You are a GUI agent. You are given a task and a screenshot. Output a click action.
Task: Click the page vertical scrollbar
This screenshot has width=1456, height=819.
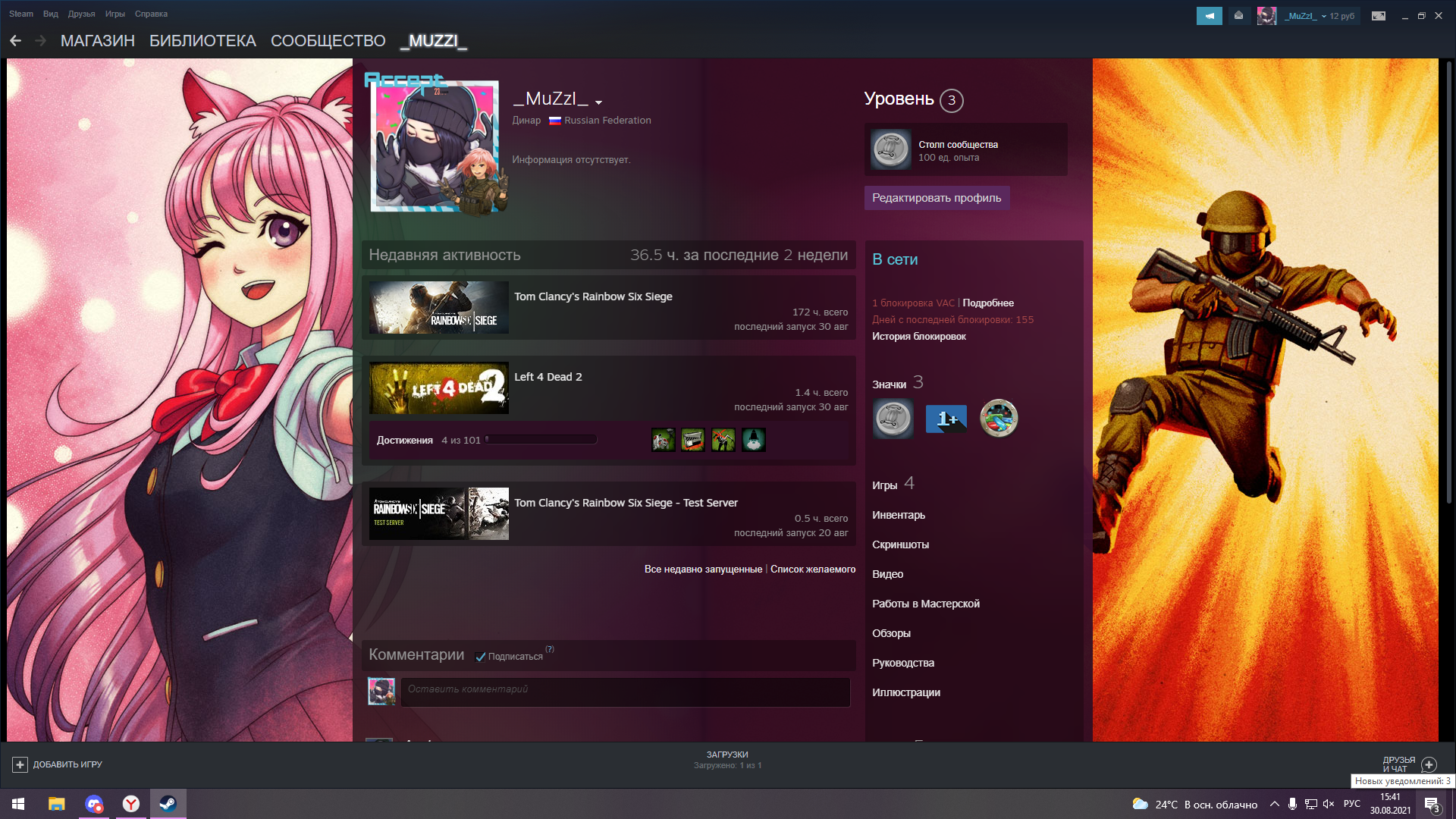[1449, 281]
